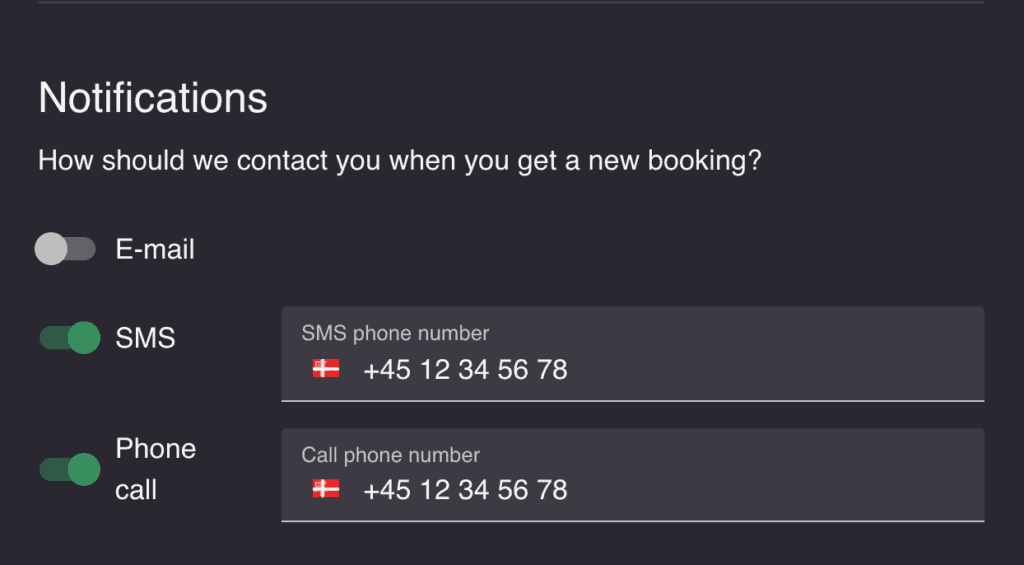
Task: Click the Notifications section heading
Action: [153, 98]
